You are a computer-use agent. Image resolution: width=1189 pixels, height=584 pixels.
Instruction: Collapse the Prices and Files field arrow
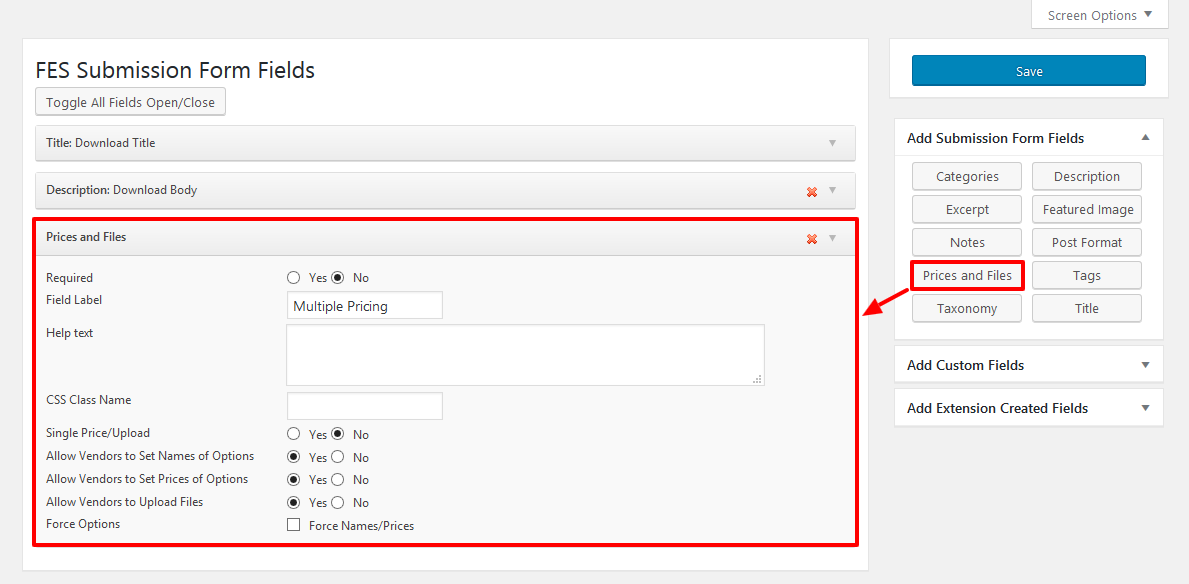pos(832,238)
